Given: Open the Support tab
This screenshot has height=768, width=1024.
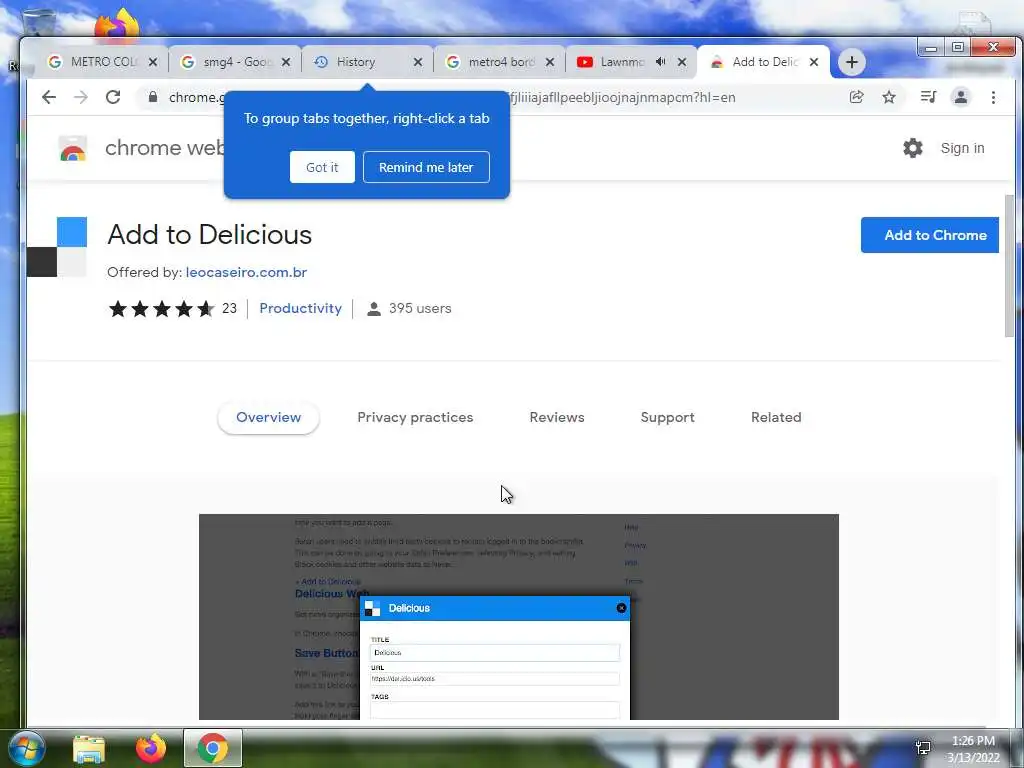Looking at the screenshot, I should tap(667, 417).
